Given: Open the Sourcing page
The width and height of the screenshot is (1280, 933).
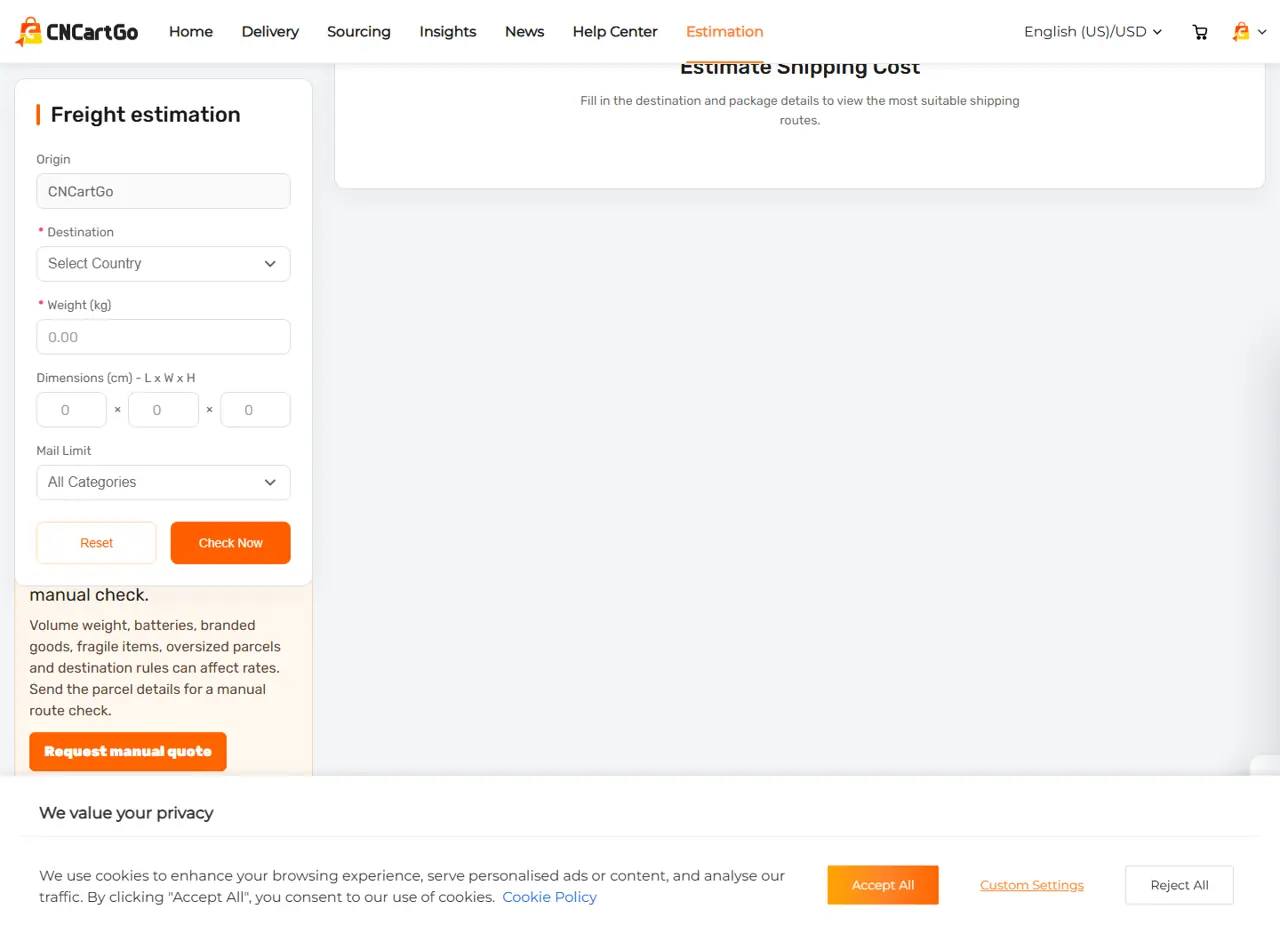Looking at the screenshot, I should tap(359, 32).
